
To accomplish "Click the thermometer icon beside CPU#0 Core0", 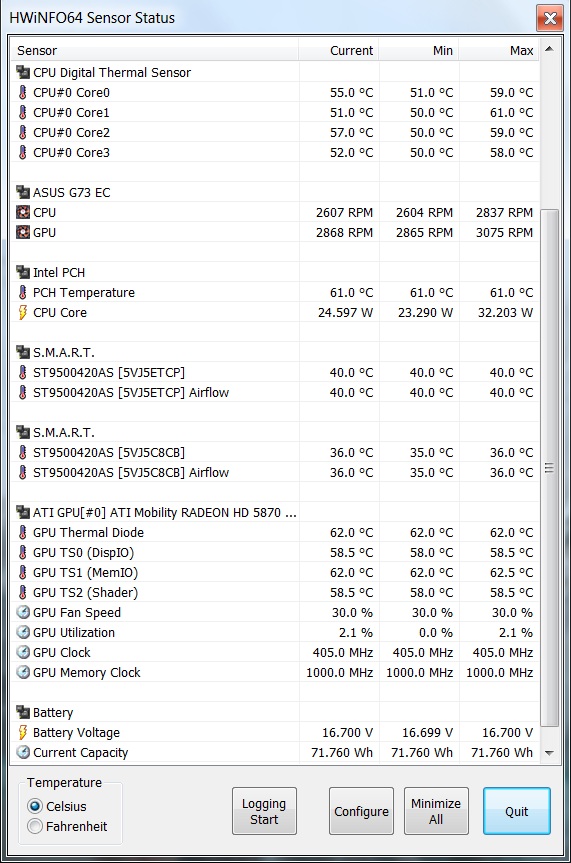I will [x=23, y=92].
